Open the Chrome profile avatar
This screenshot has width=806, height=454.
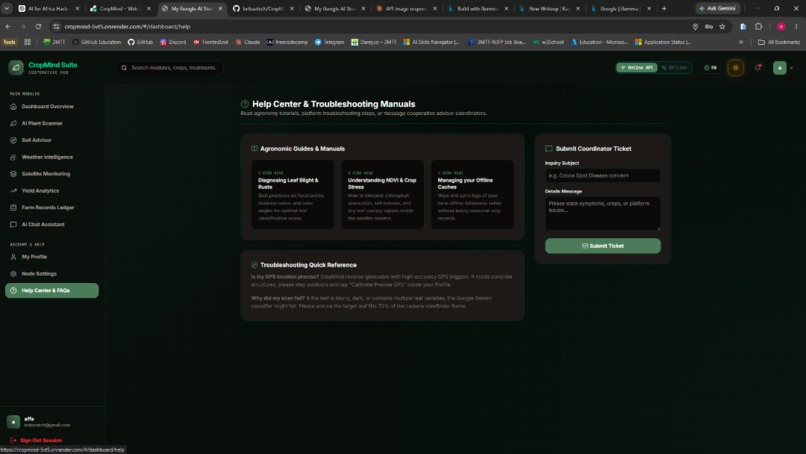(x=781, y=26)
